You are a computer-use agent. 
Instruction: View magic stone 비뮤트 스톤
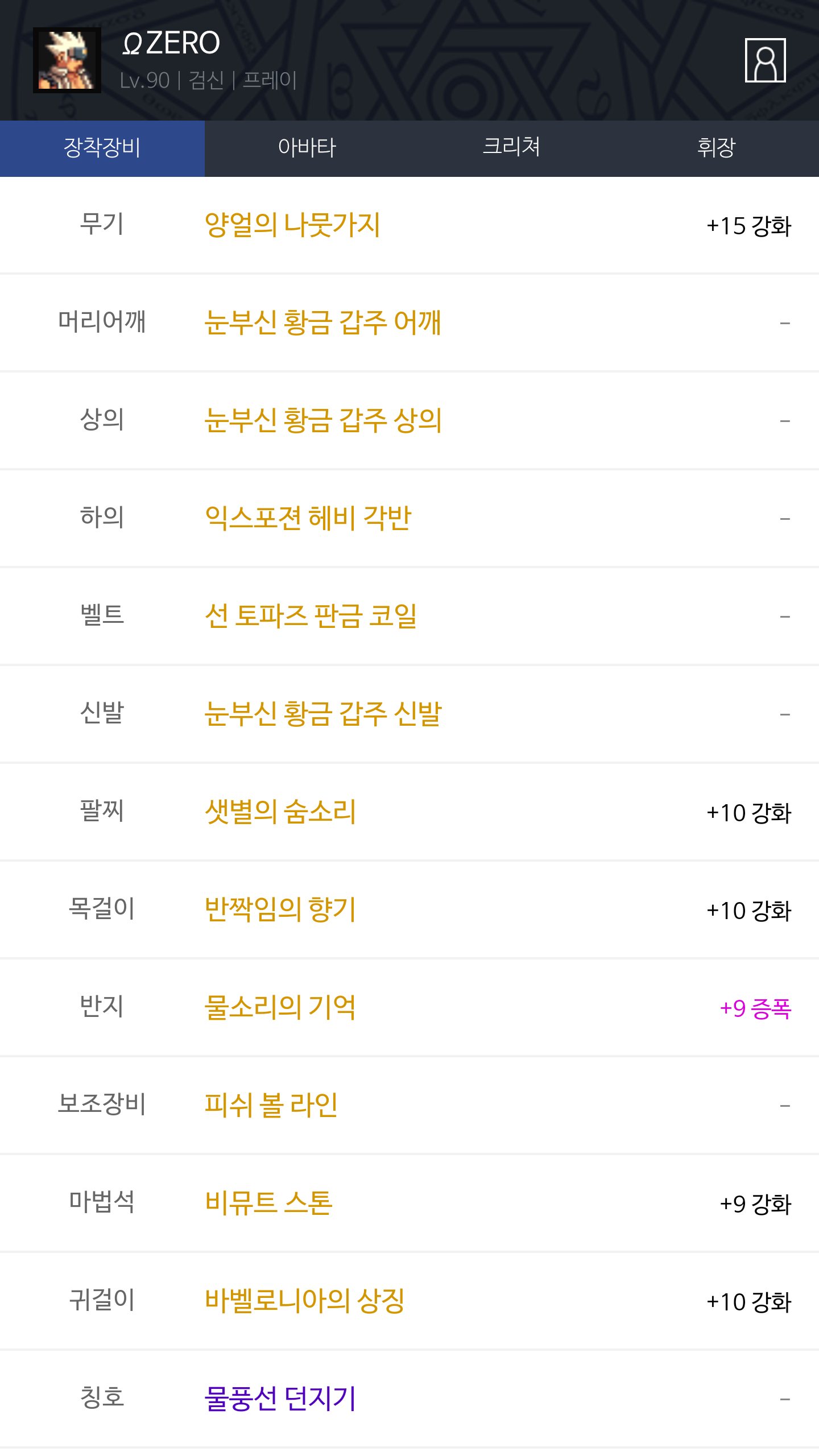pos(268,1203)
